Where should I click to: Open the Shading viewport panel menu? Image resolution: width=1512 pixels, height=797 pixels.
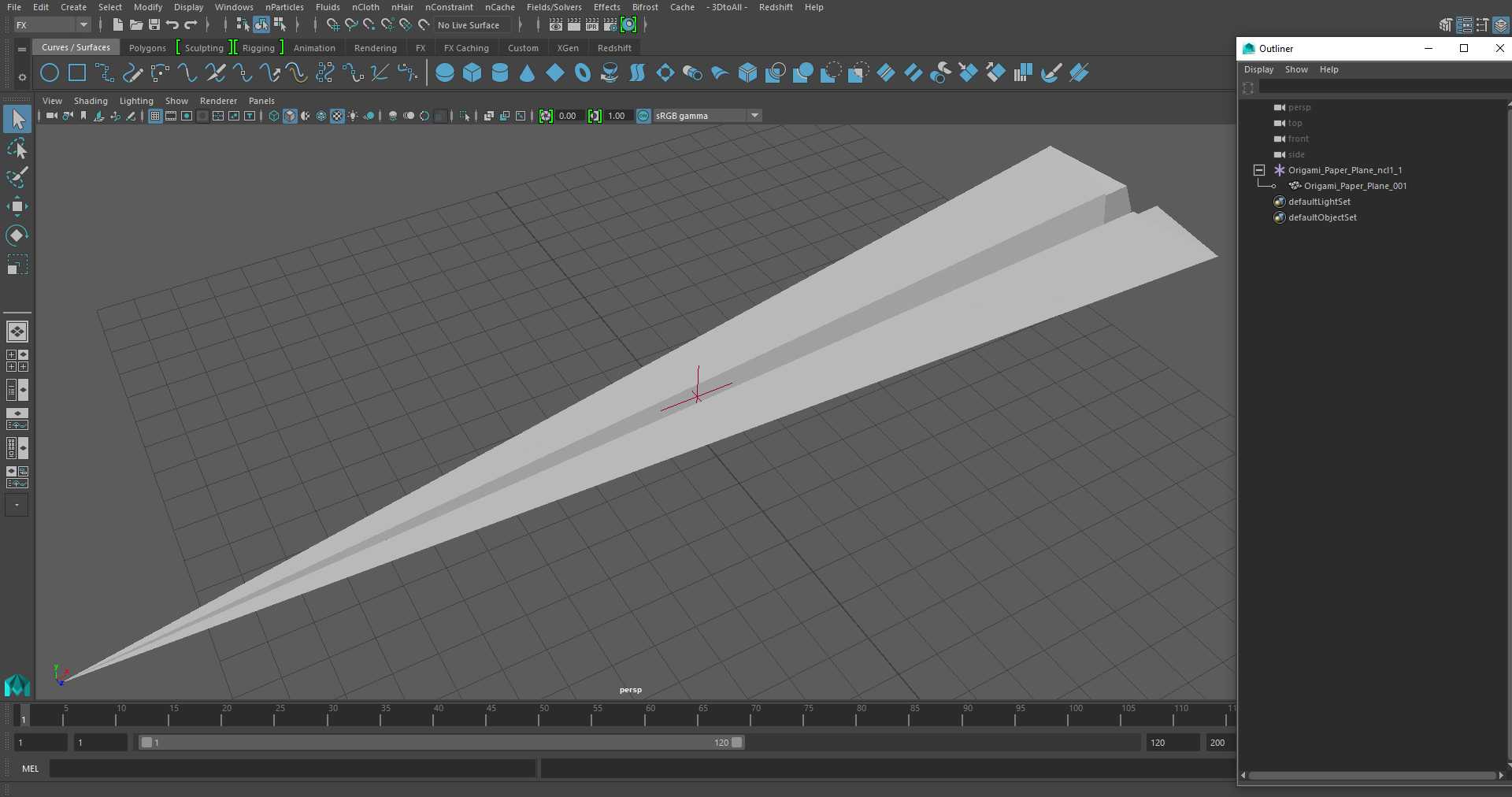(x=91, y=101)
